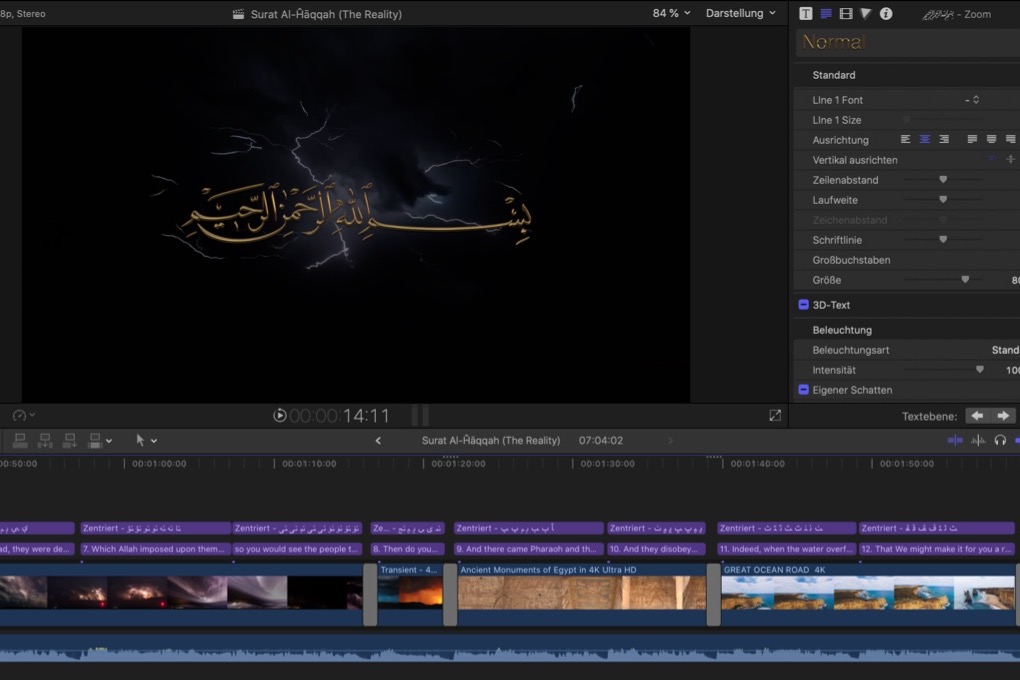
Task: Select center alignment in Ausrichtung
Action: tap(925, 140)
